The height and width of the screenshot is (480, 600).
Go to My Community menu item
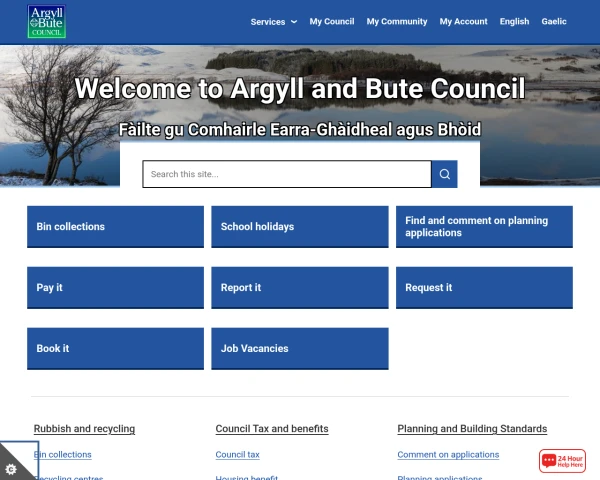pyautogui.click(x=396, y=21)
